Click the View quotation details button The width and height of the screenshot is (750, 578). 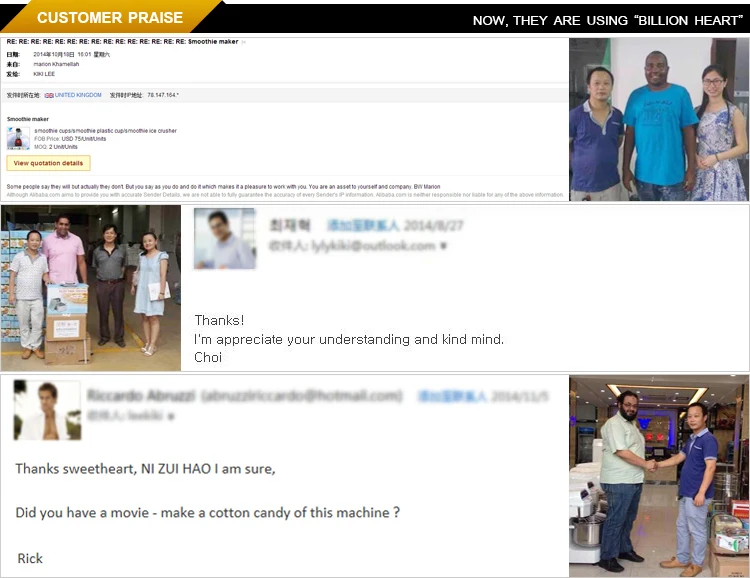point(48,163)
